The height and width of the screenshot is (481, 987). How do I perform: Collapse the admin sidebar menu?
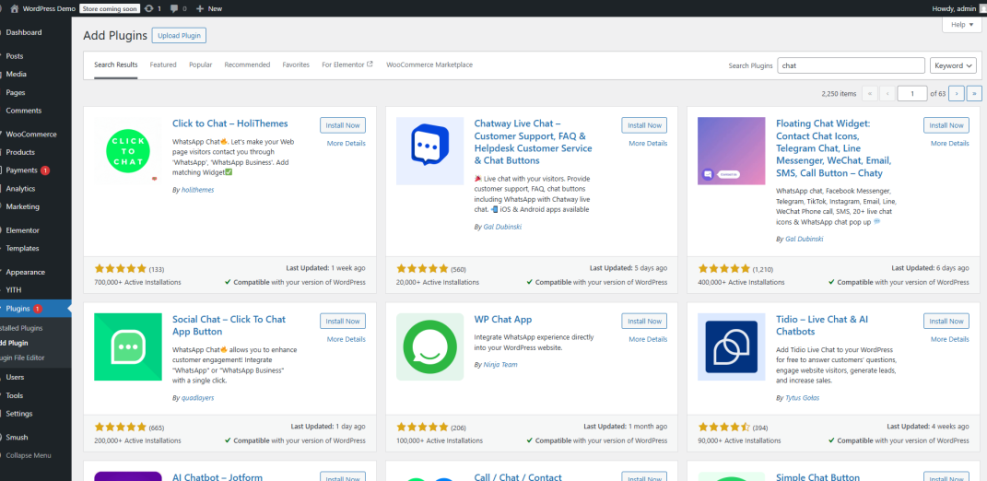[28, 455]
